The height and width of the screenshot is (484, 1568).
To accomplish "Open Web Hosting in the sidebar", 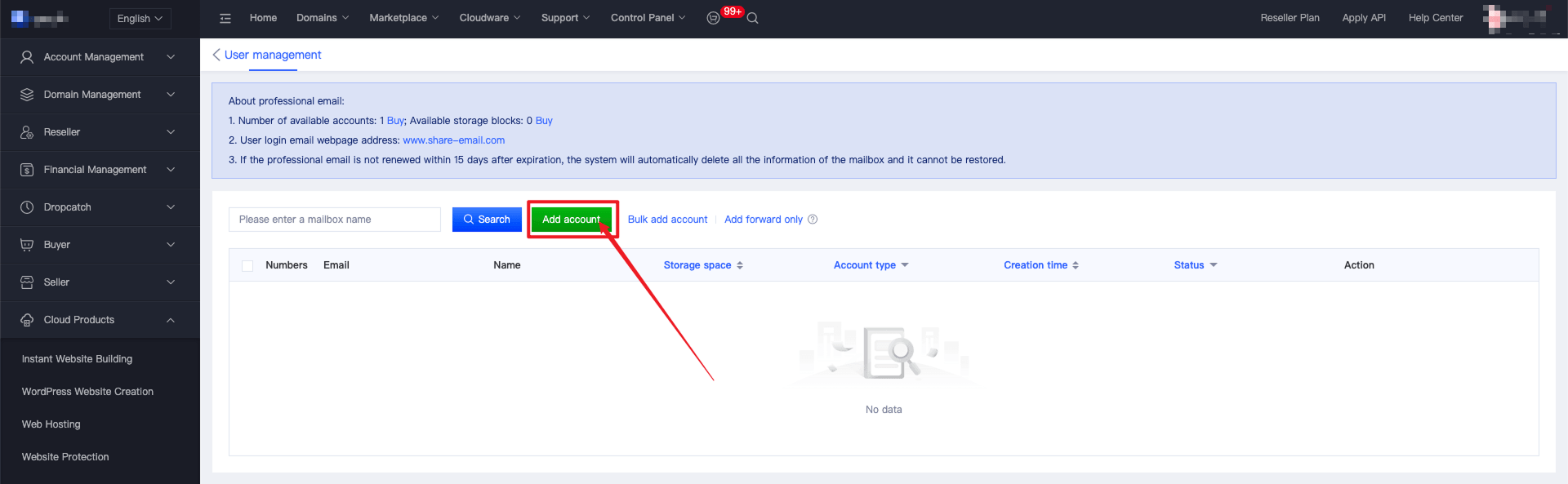I will click(51, 424).
